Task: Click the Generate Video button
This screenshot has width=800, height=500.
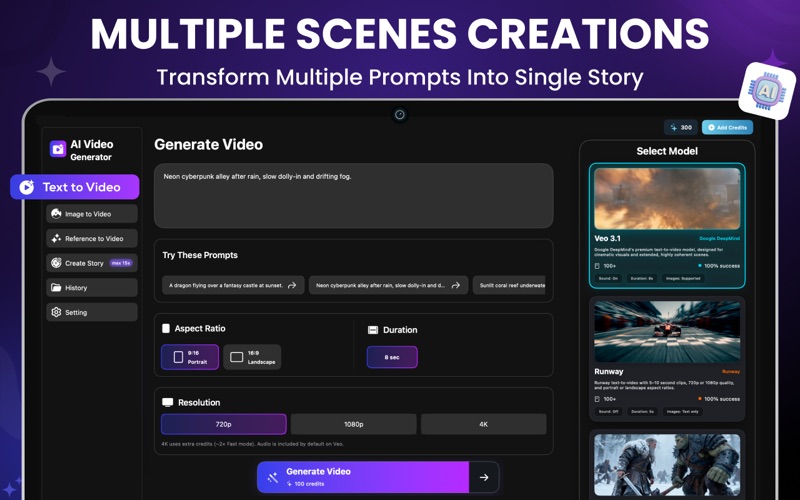Action: point(363,477)
